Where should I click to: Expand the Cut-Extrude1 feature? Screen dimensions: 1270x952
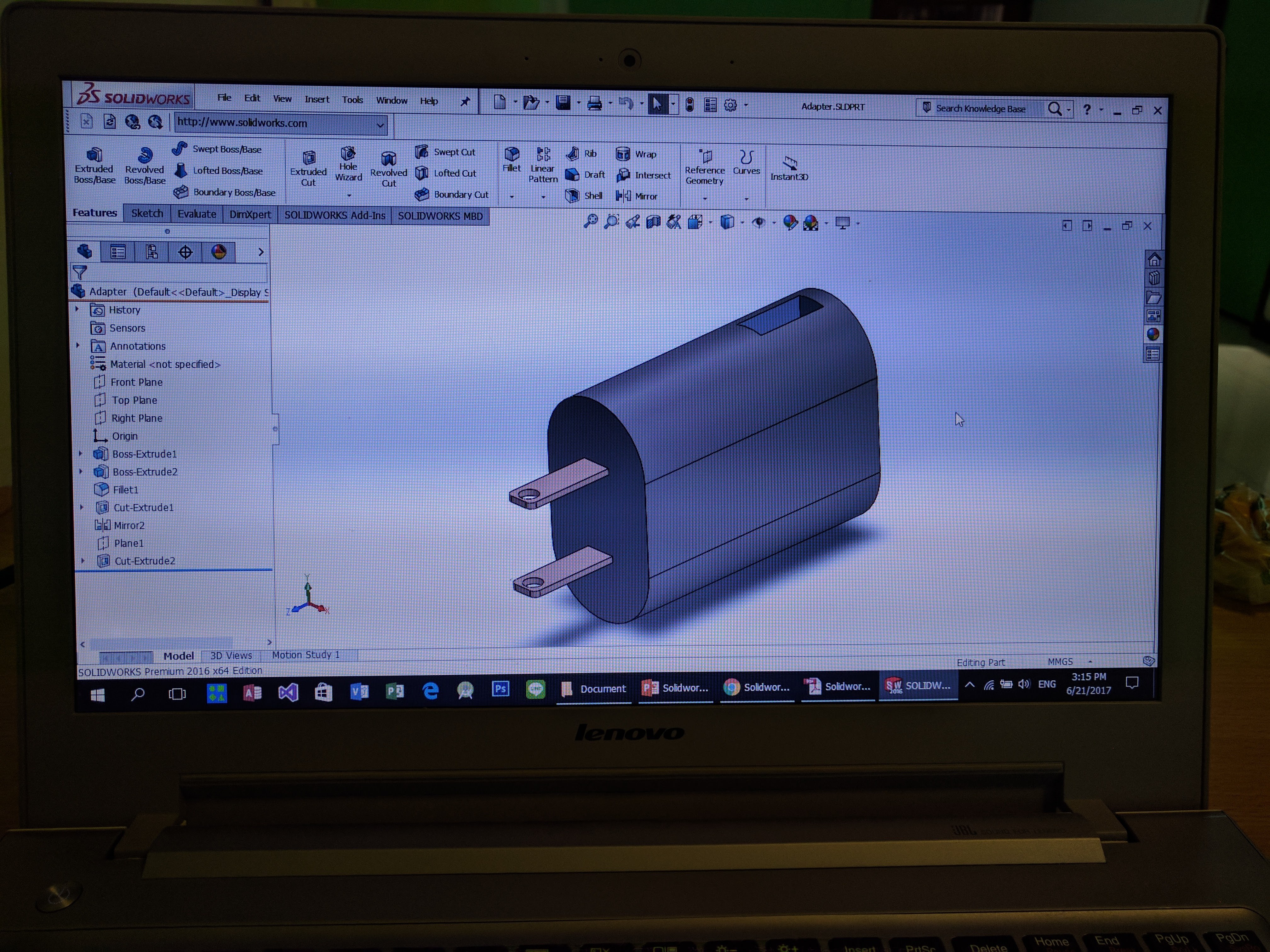[x=82, y=507]
